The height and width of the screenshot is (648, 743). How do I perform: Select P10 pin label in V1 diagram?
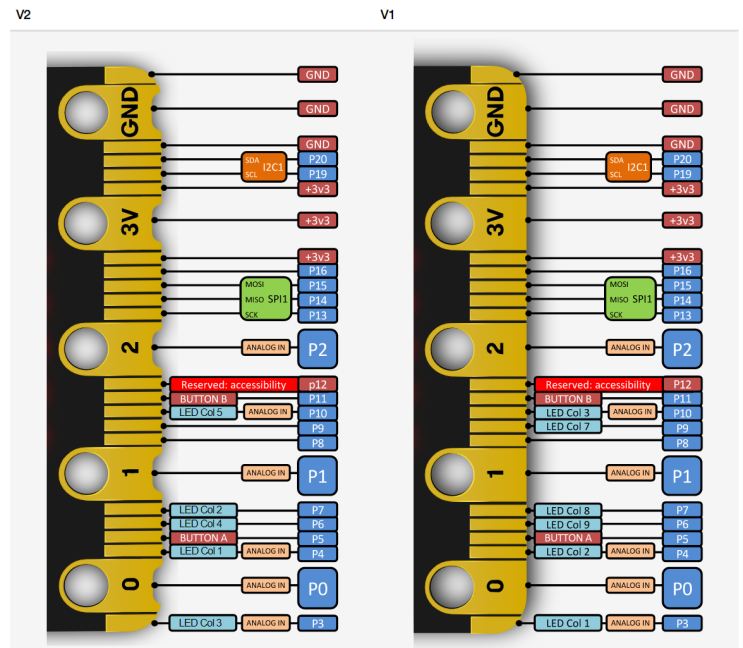pyautogui.click(x=682, y=414)
